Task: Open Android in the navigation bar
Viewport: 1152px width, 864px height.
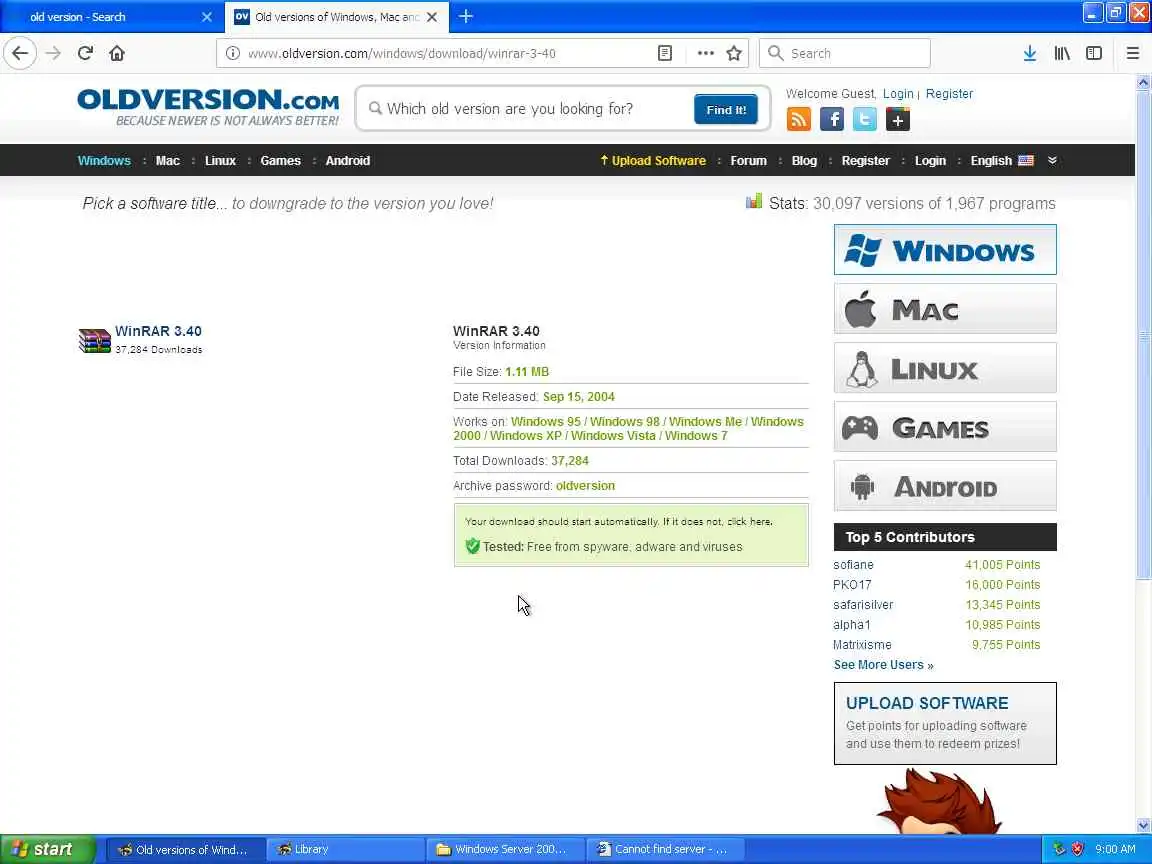Action: point(348,160)
